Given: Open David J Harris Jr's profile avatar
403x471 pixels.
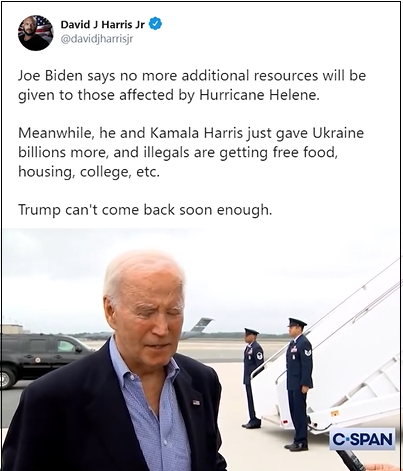Looking at the screenshot, I should tap(36, 33).
